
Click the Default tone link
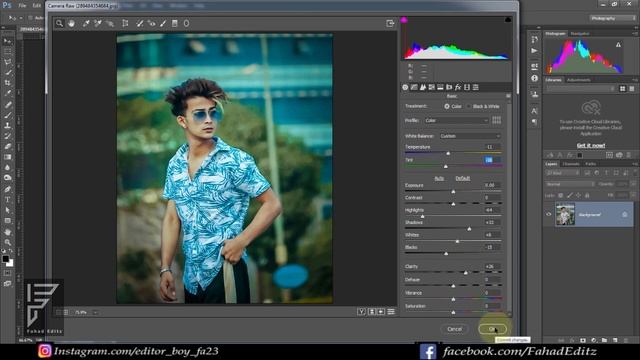[x=462, y=178]
